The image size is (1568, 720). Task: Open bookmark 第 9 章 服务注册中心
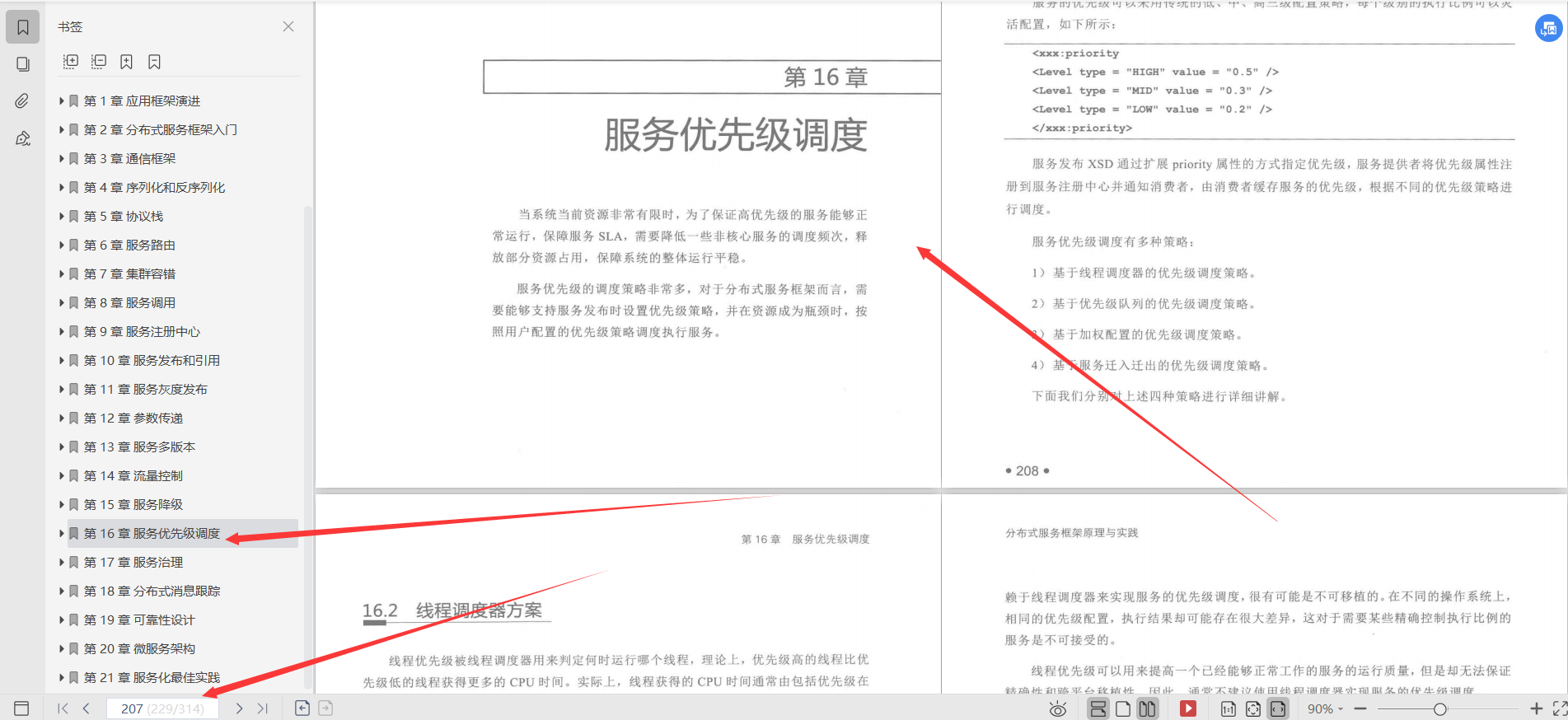tap(142, 331)
